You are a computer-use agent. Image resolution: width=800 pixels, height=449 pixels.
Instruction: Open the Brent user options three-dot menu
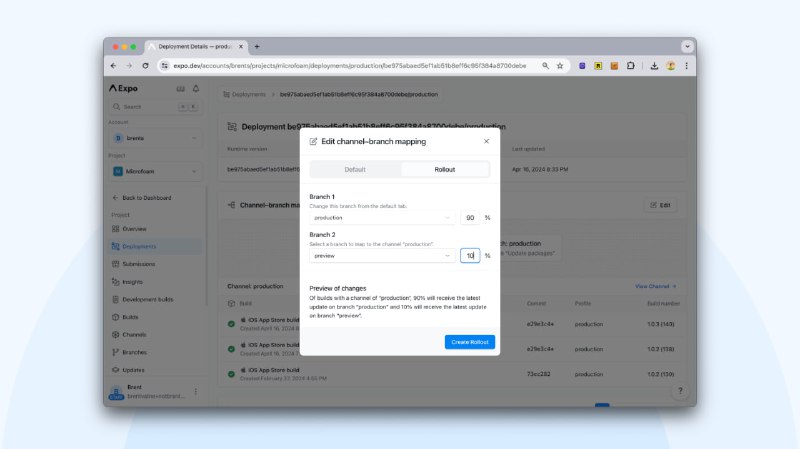(x=196, y=392)
